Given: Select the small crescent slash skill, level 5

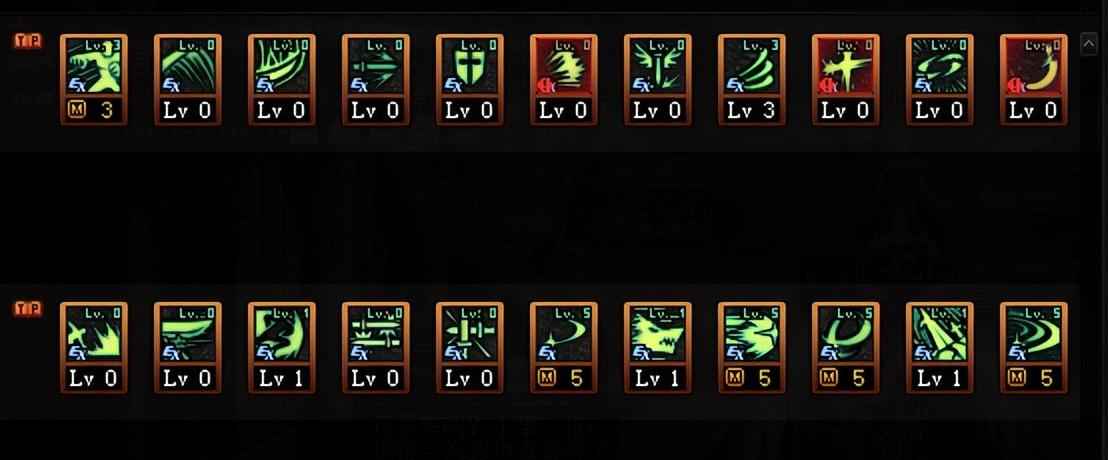Looking at the screenshot, I should click(x=564, y=334).
